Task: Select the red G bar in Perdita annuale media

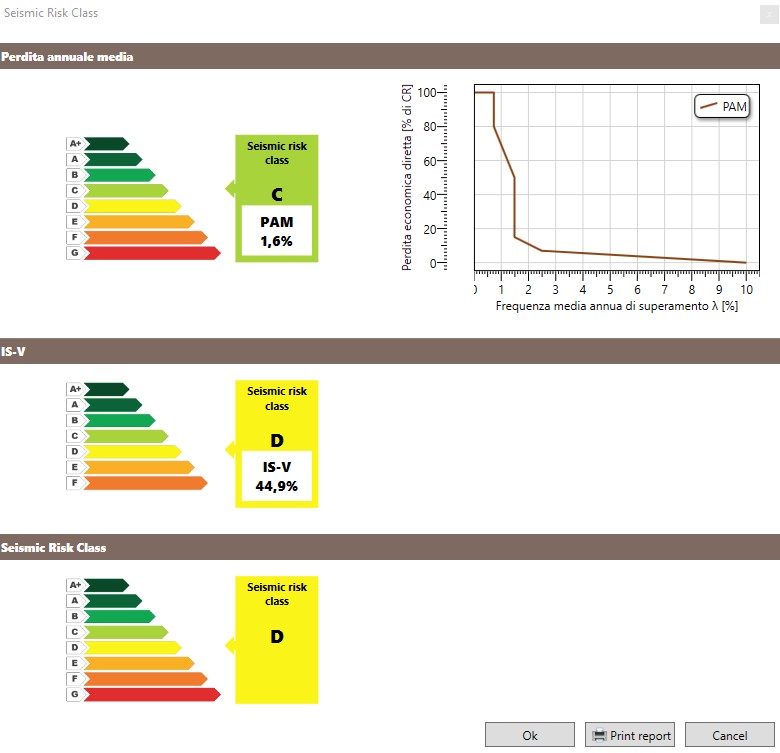Action: coord(152,253)
